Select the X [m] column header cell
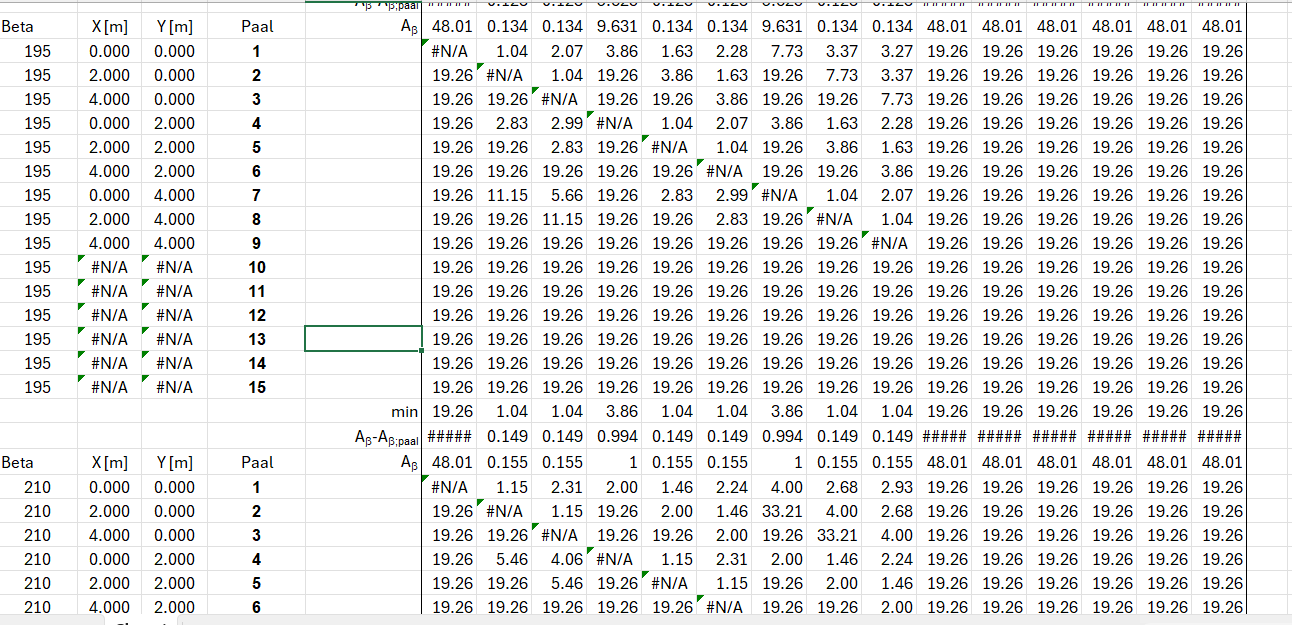 point(110,27)
